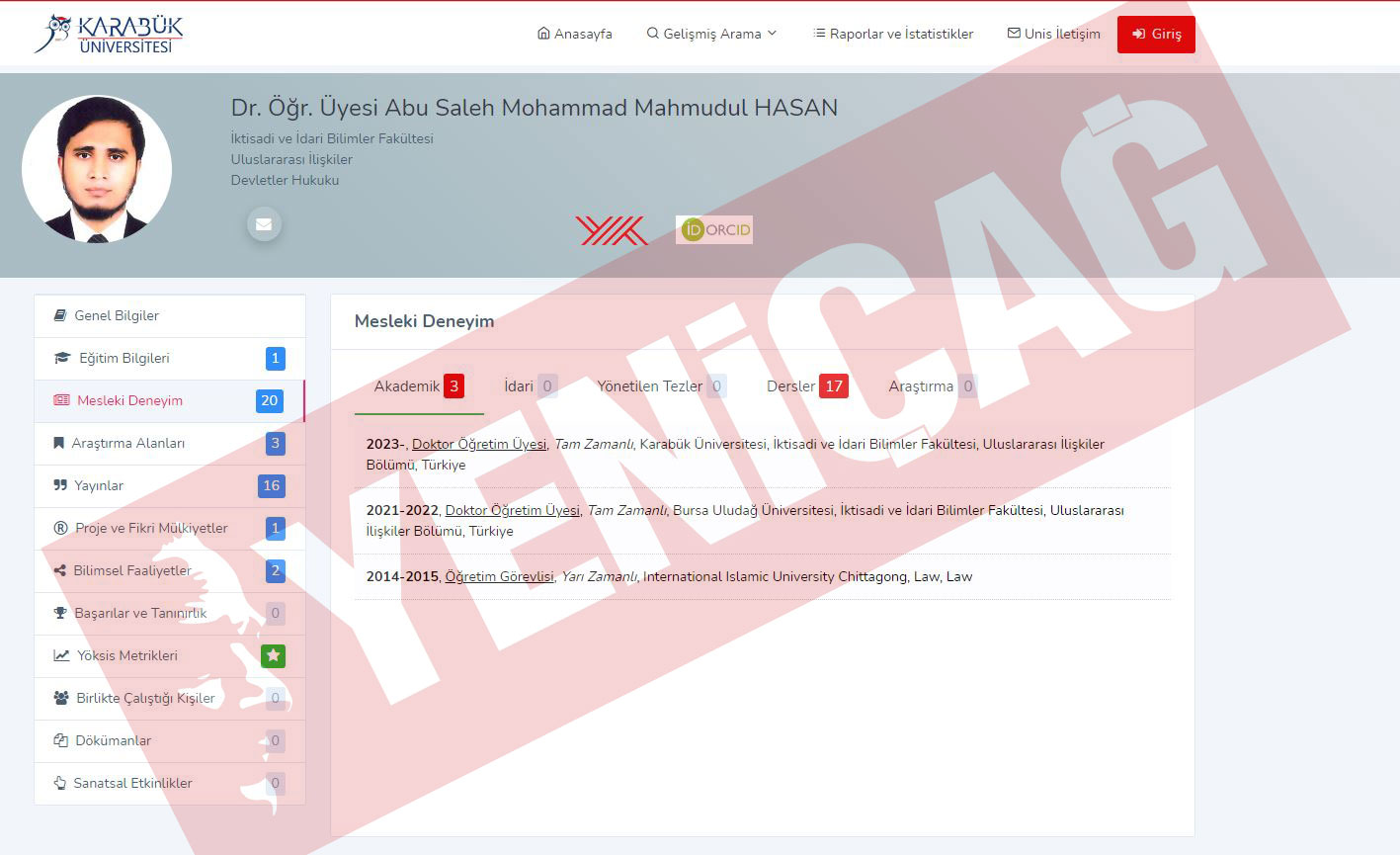Open Dökümanlar section
Viewport: 1400px width, 855px height.
coord(170,740)
